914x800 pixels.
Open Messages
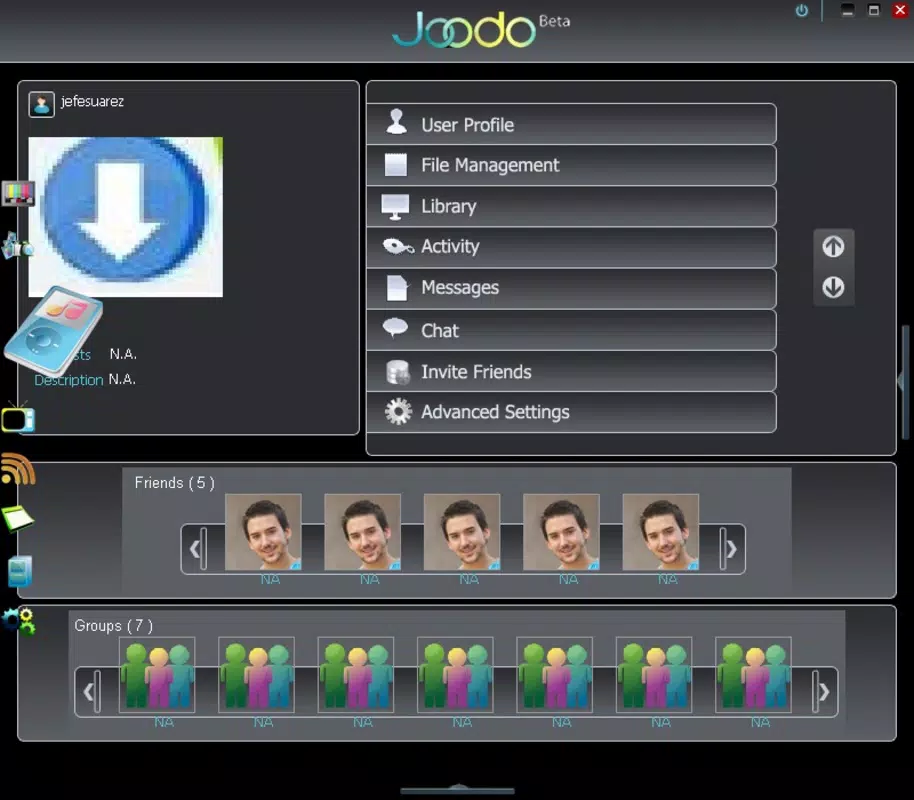(571, 289)
